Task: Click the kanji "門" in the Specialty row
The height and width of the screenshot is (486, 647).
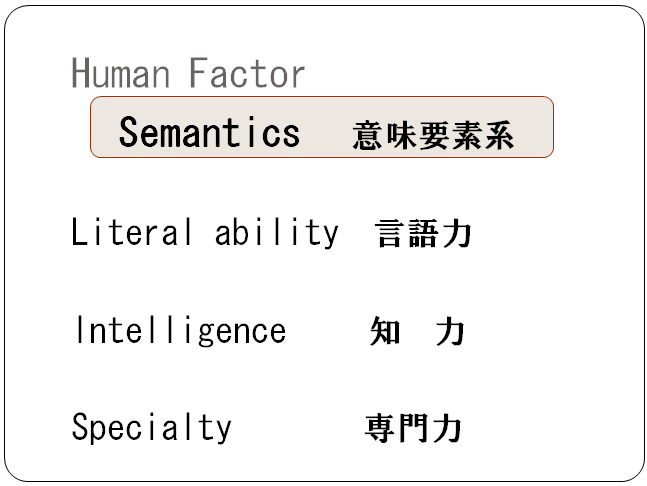Action: [x=414, y=429]
